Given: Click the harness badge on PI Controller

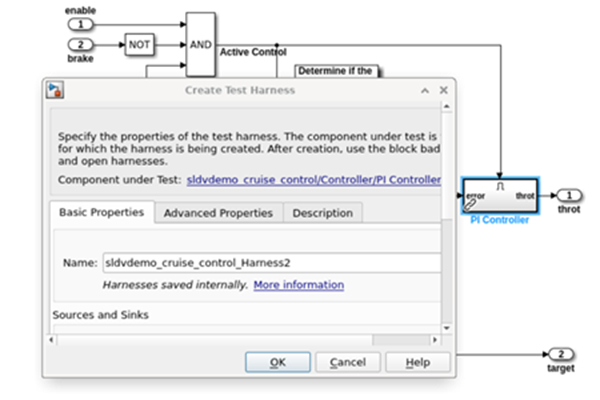Looking at the screenshot, I should pyautogui.click(x=471, y=205).
